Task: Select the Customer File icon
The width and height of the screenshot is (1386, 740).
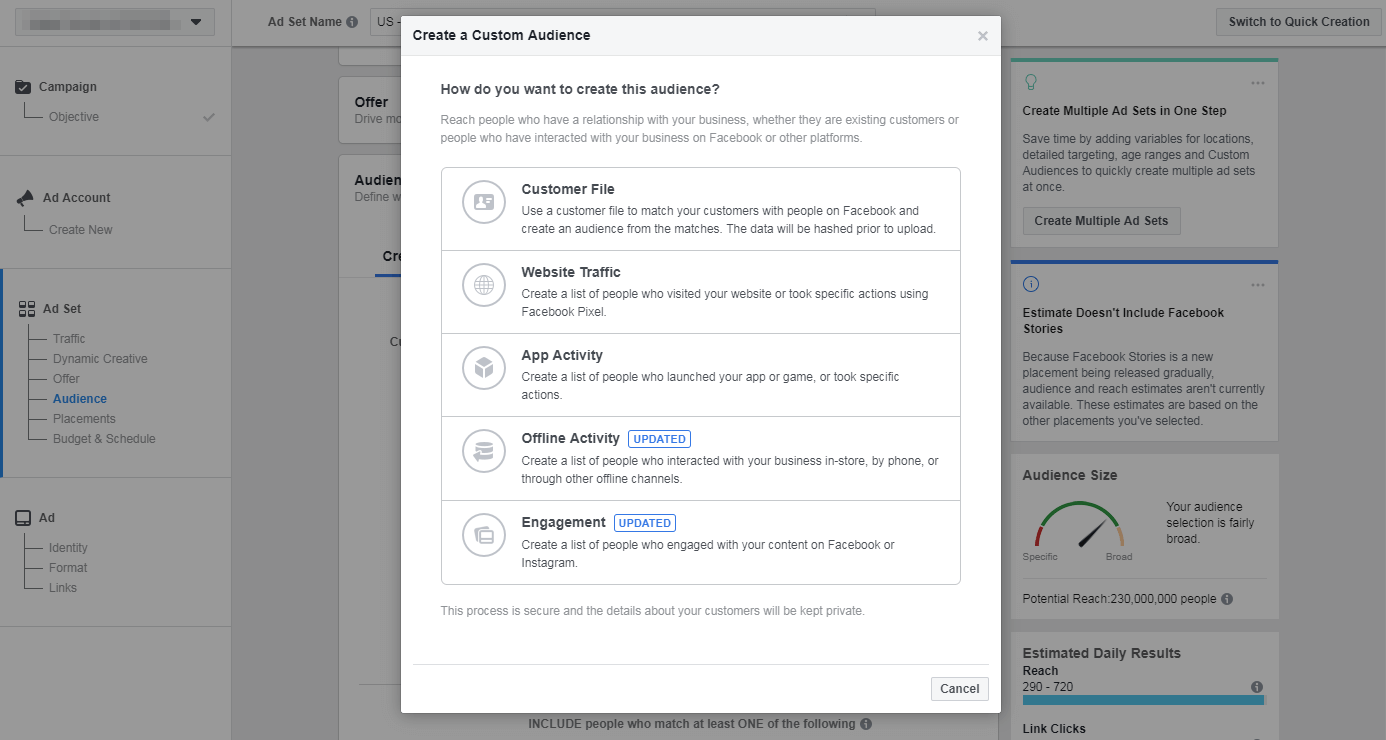Action: 484,202
